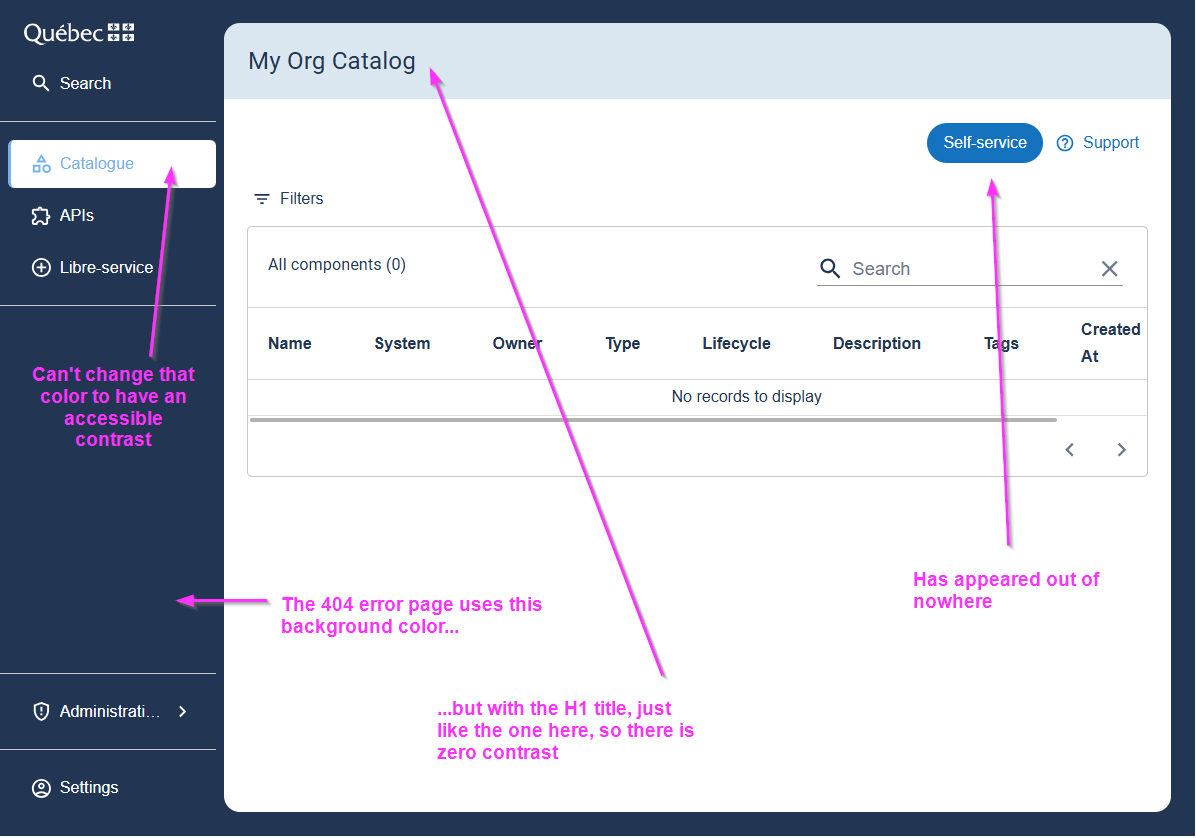Click the Québec logo
The width and height of the screenshot is (1196, 838).
coord(79,33)
